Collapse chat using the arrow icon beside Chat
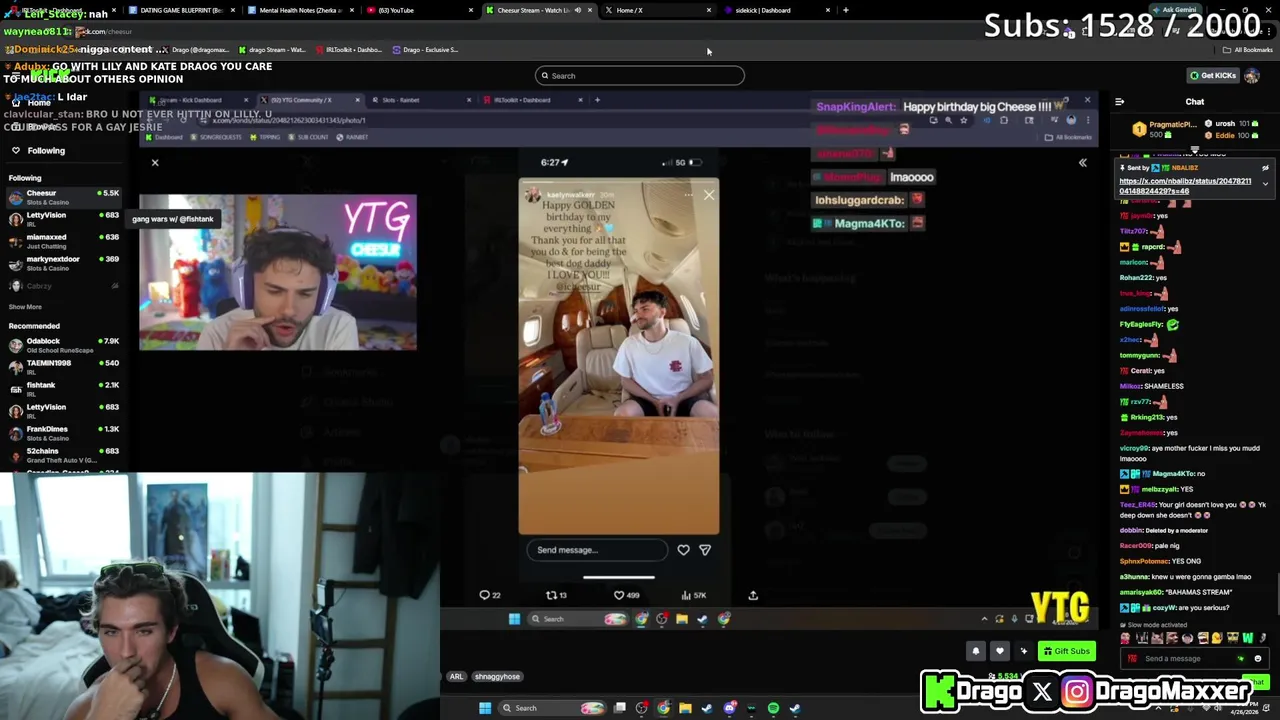 click(1120, 101)
